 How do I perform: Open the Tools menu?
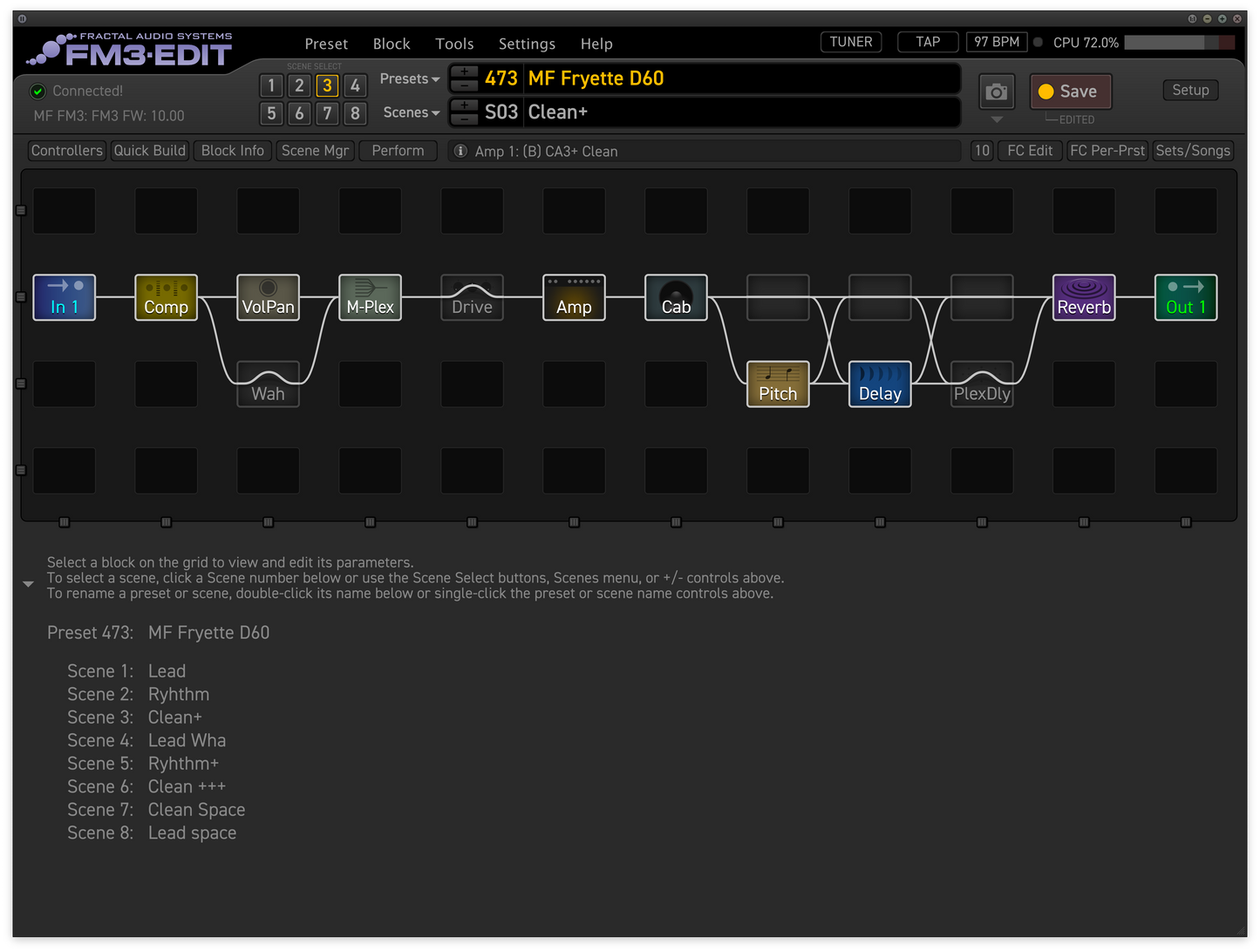tap(454, 44)
